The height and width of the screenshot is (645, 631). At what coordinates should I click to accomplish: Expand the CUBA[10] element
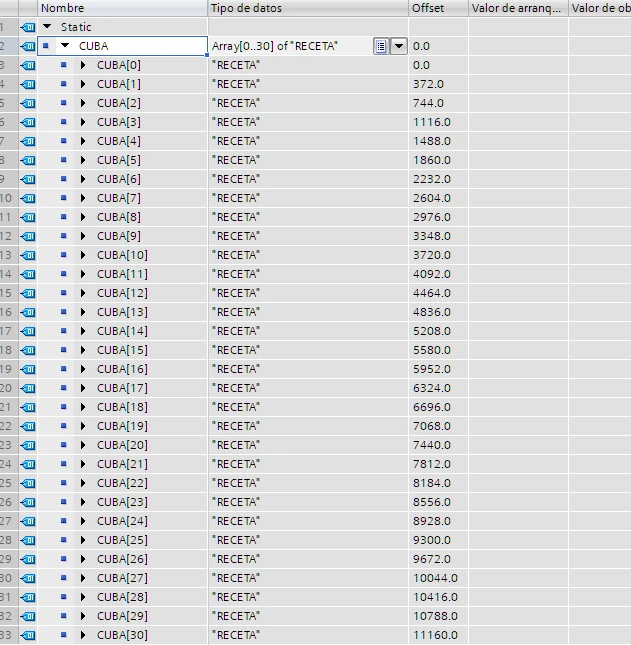point(83,255)
